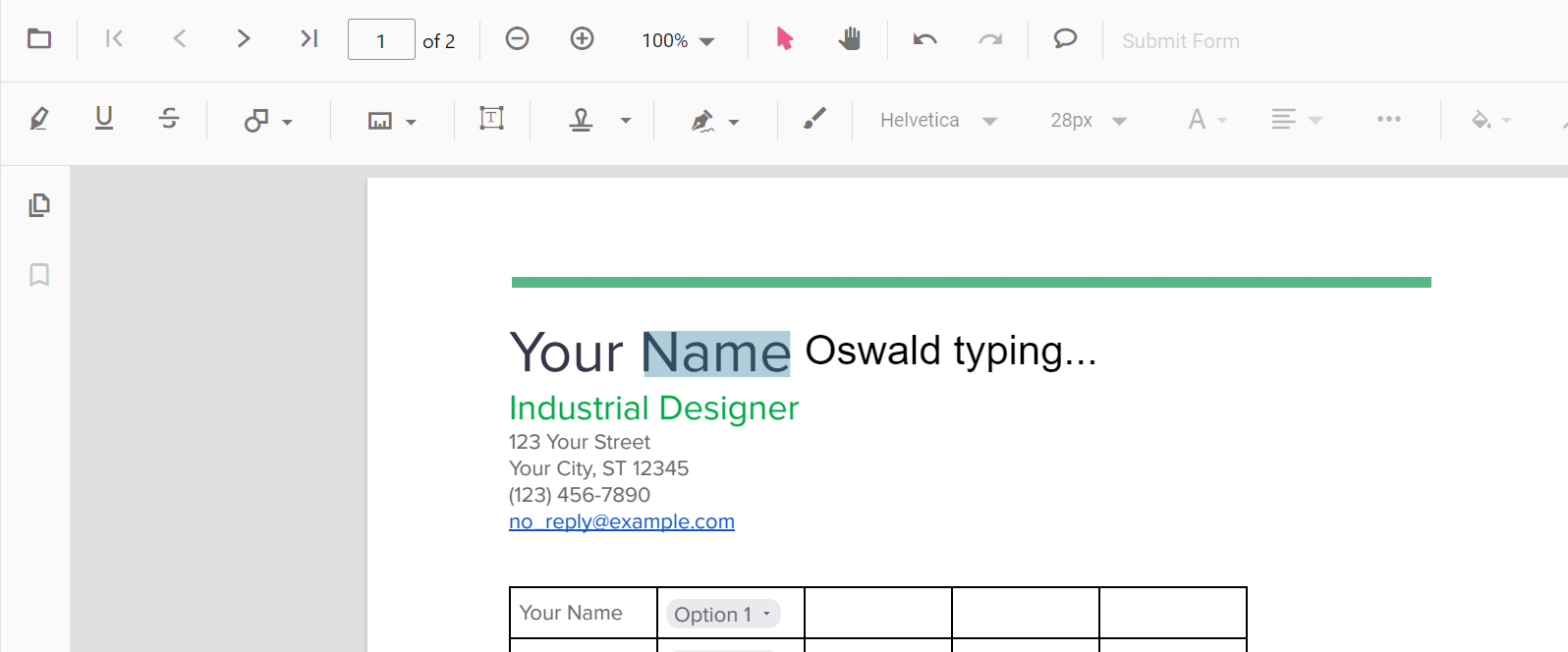Open the no_reply@example.com email link
The image size is (1568, 652).
(621, 521)
